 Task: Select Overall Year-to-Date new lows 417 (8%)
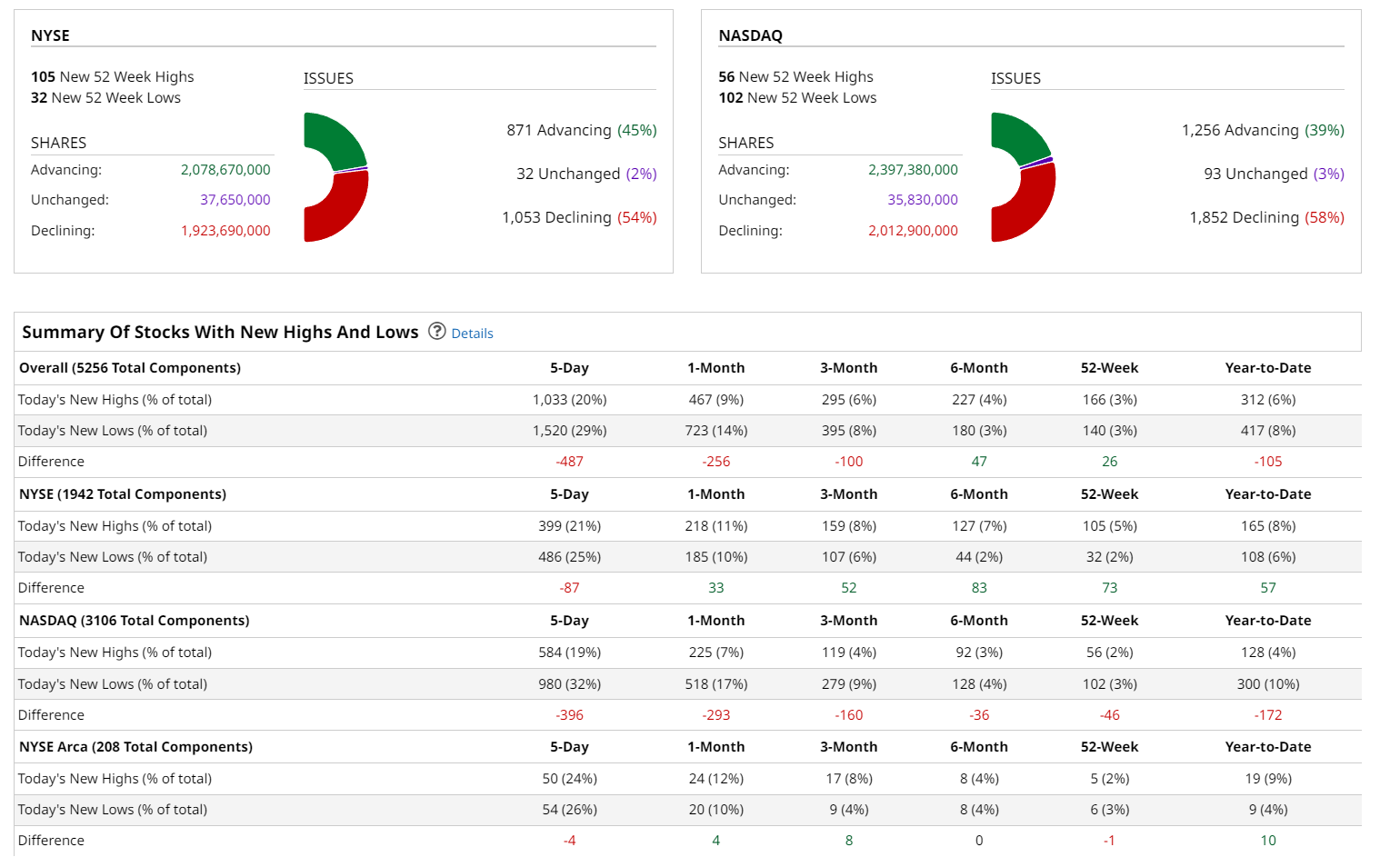pyautogui.click(x=1268, y=431)
